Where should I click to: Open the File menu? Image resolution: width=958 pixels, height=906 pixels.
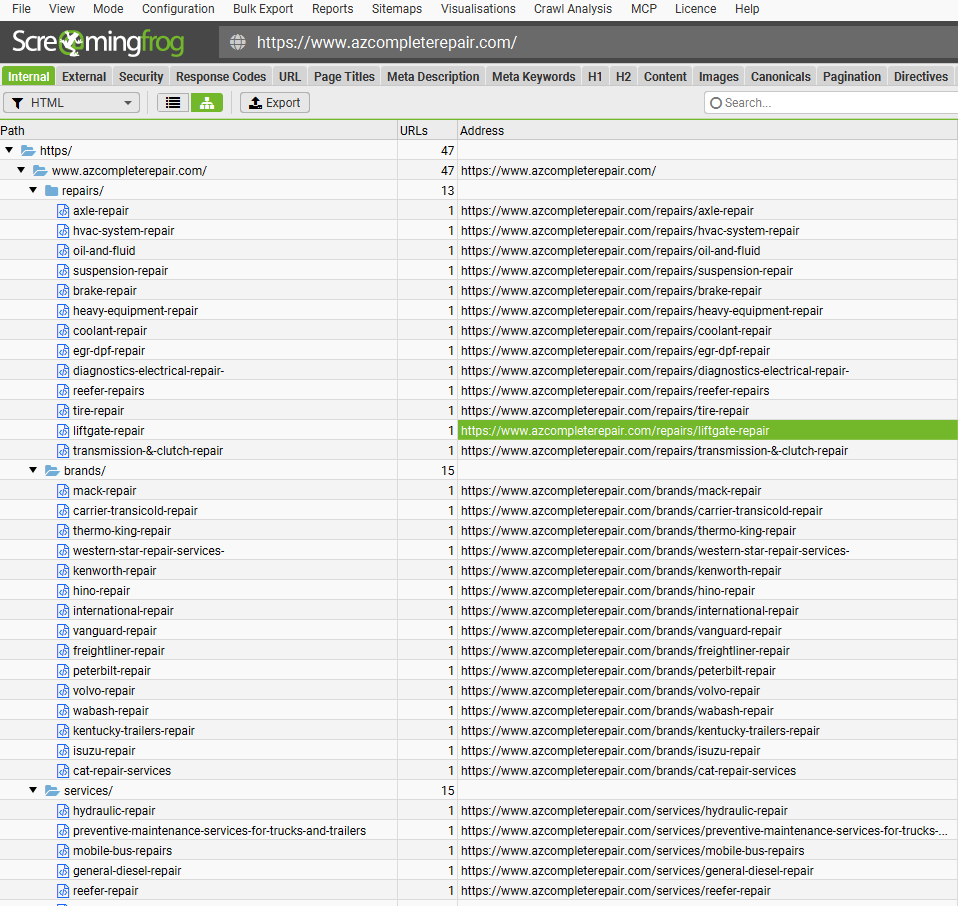(21, 9)
